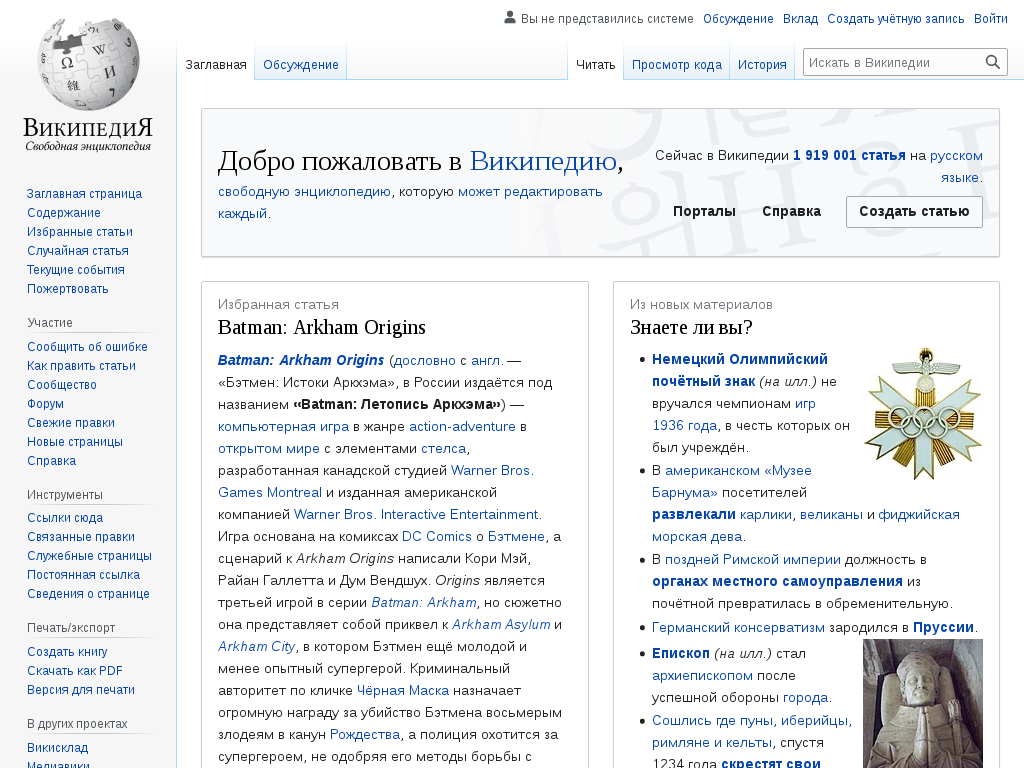This screenshot has height=768, width=1024.
Task: Open the «Просмотр кода» tab
Action: tap(677, 65)
